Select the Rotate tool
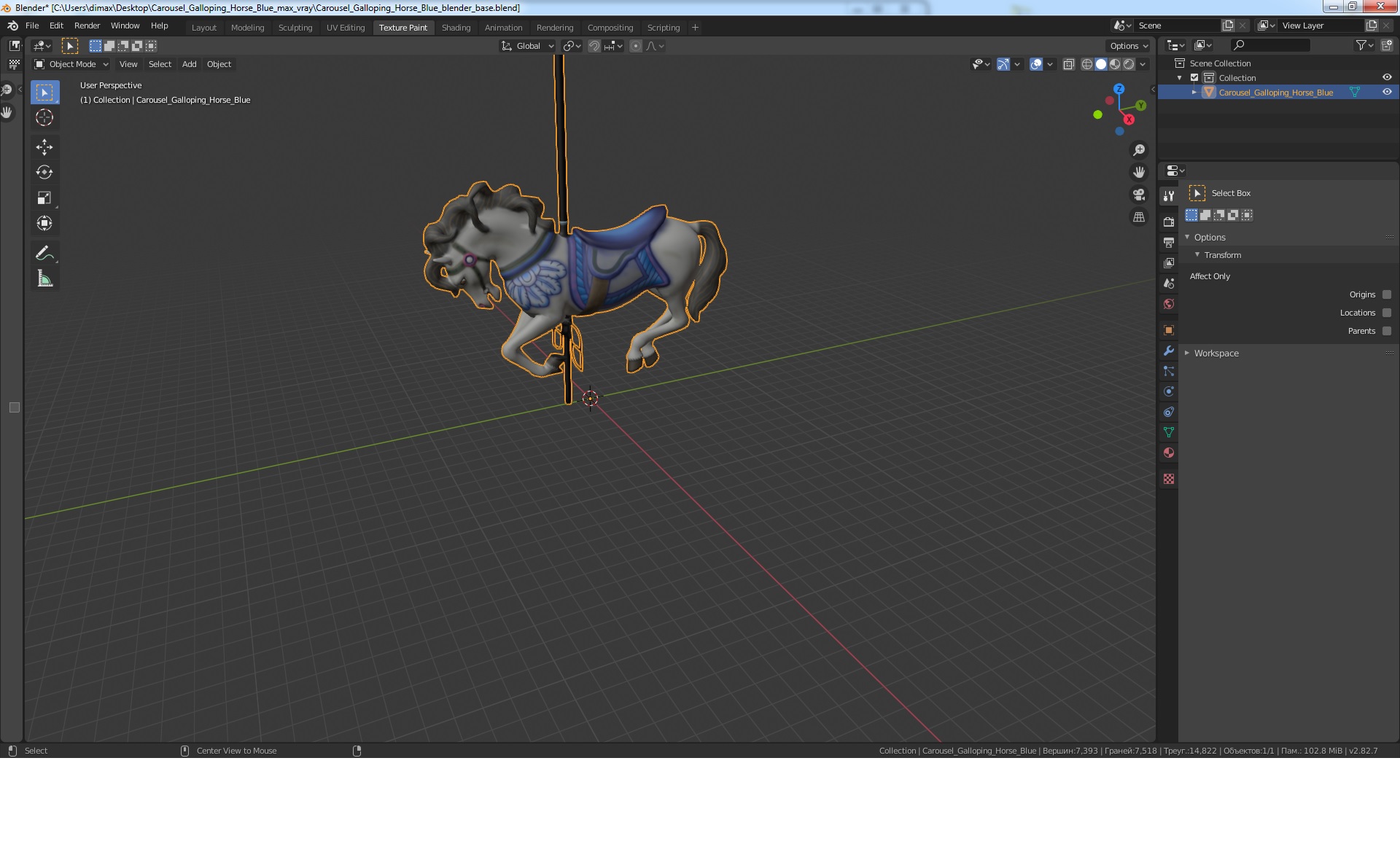The width and height of the screenshot is (1400, 844). 44,173
